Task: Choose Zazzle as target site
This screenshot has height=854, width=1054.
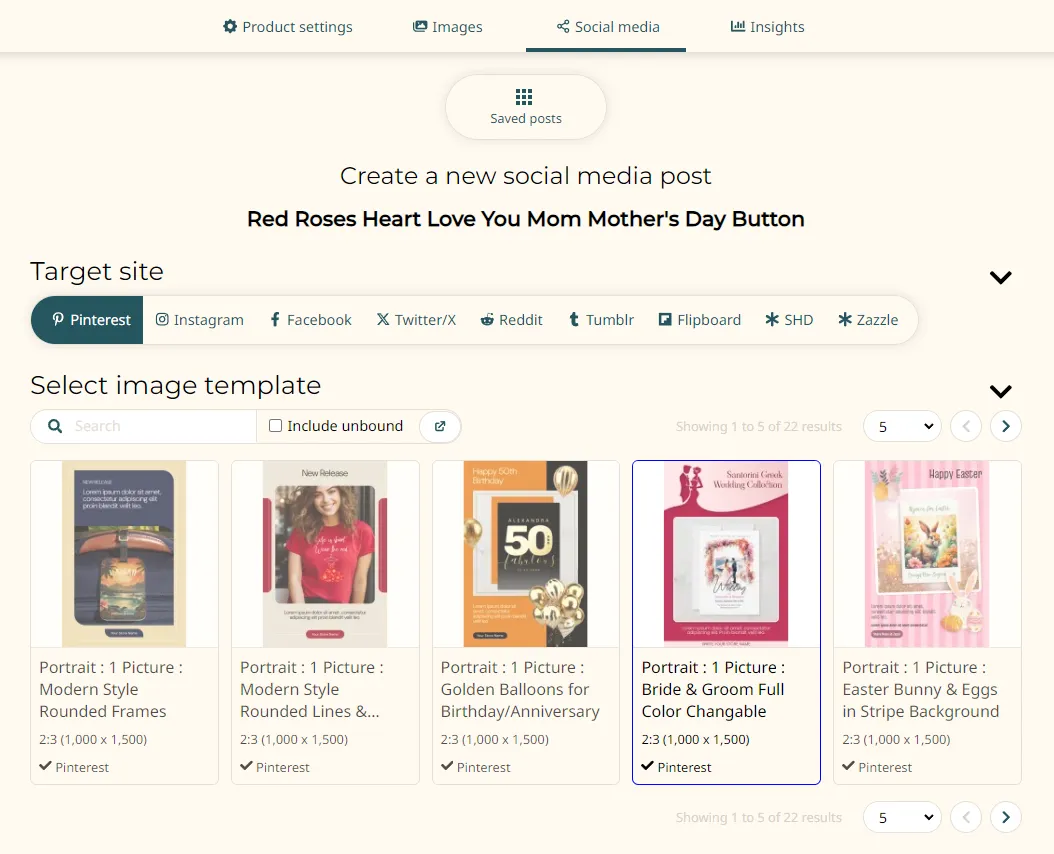Action: pos(868,320)
